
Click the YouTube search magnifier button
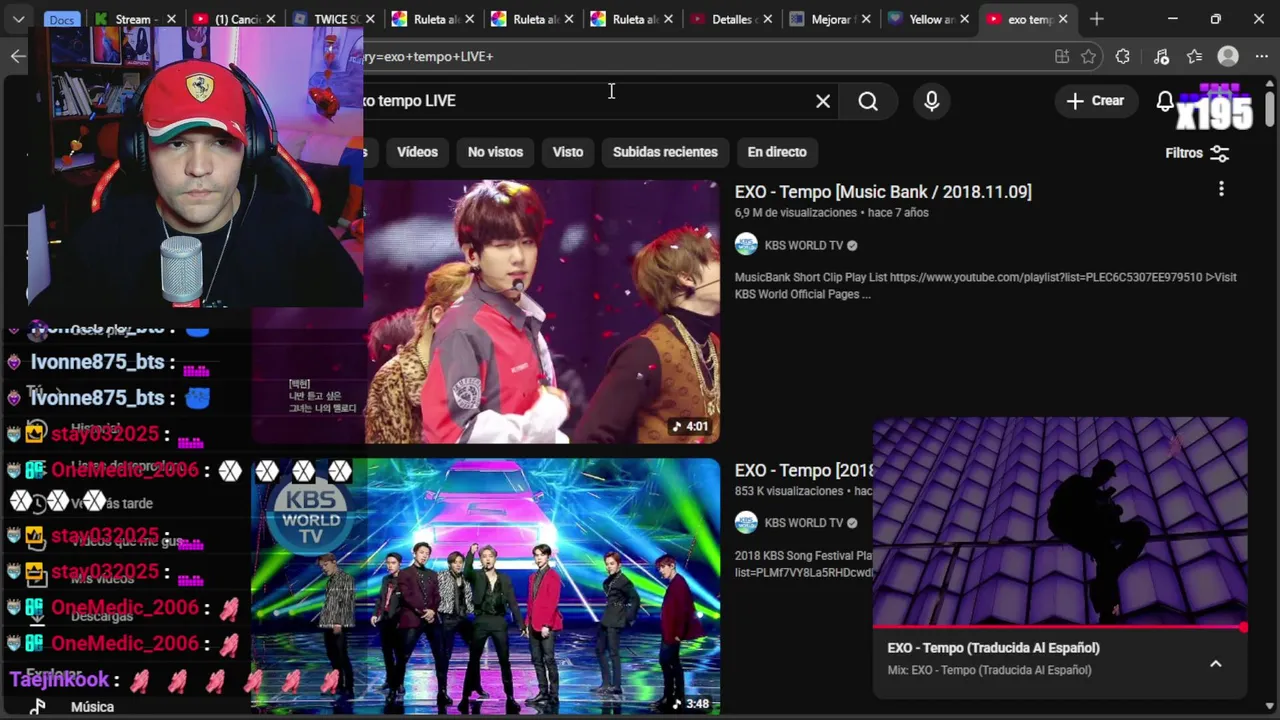tap(868, 101)
